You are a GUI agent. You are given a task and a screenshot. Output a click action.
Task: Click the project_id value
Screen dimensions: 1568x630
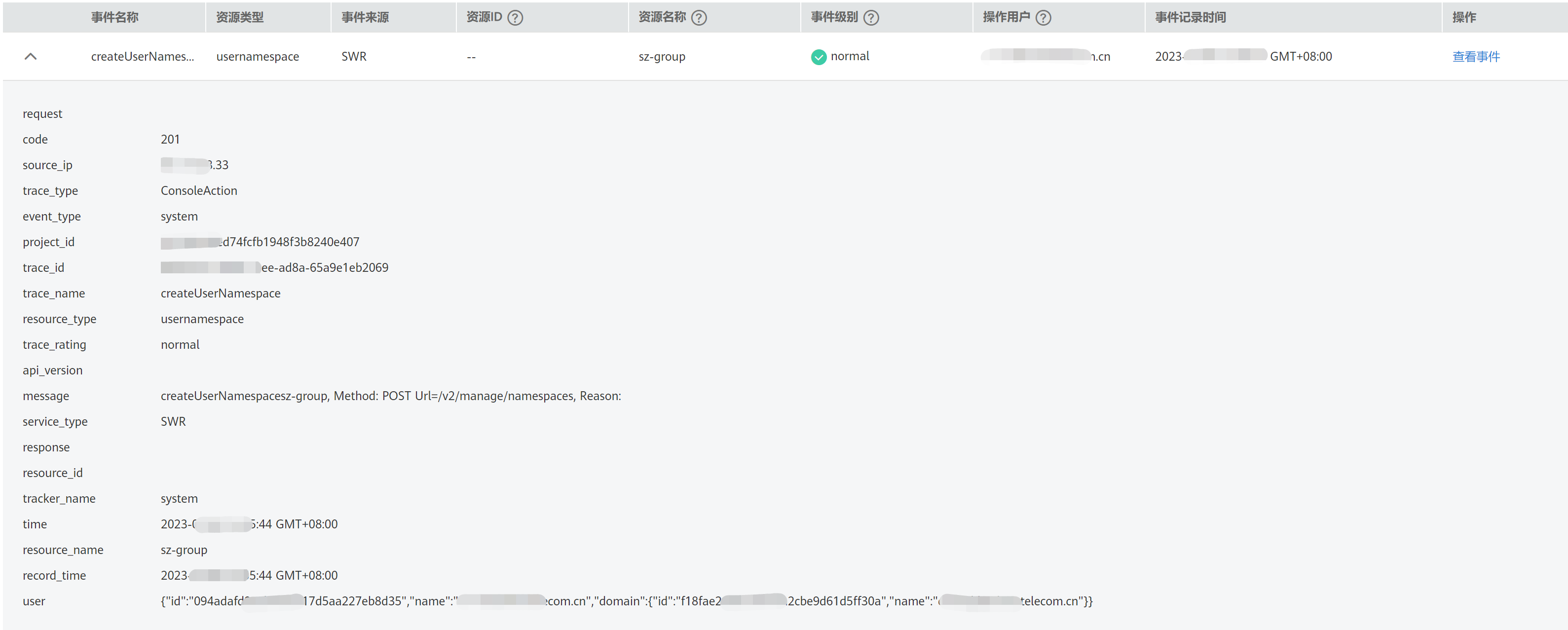click(290, 242)
